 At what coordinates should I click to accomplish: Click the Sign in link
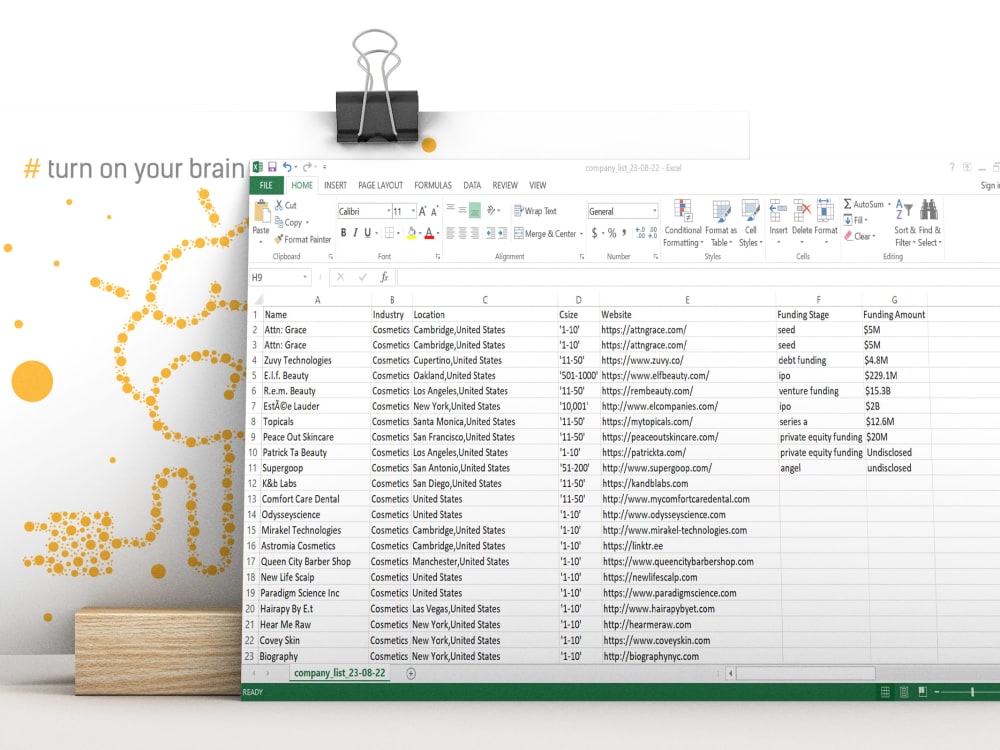990,185
